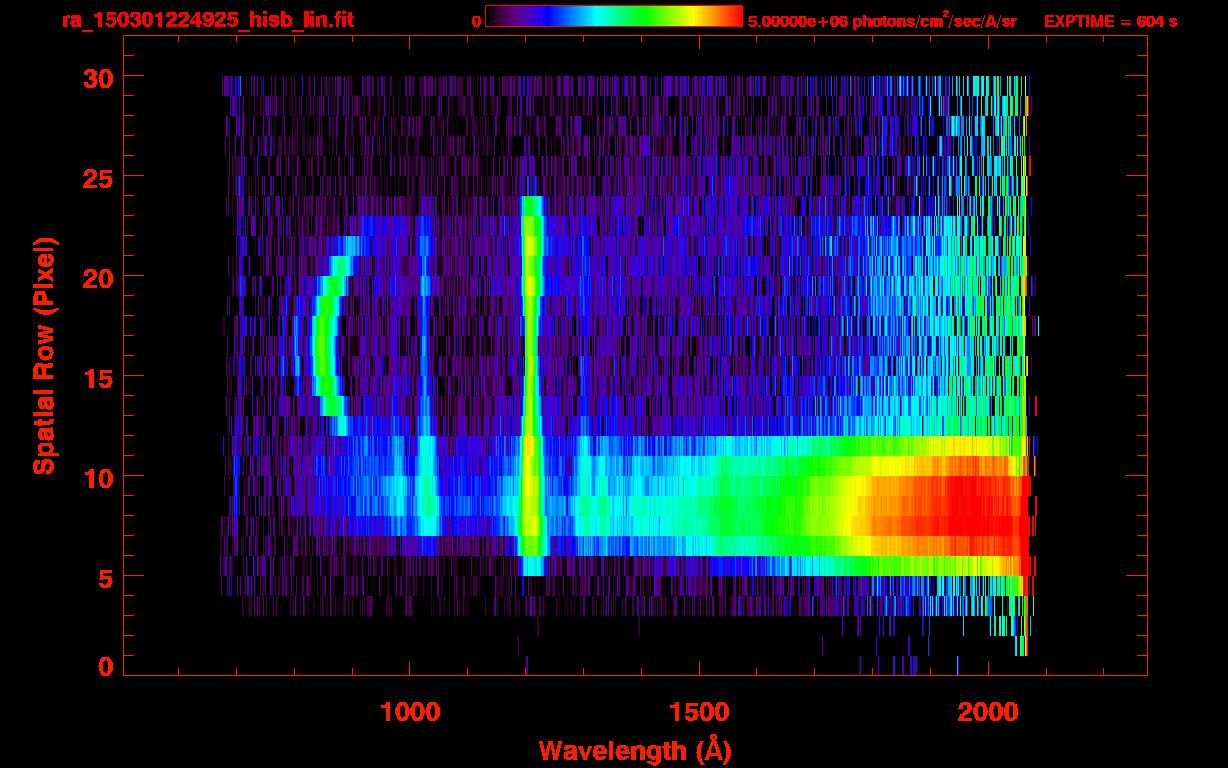
Task: Click the Spatial Row (Pixel) axis title
Action: 44,356
